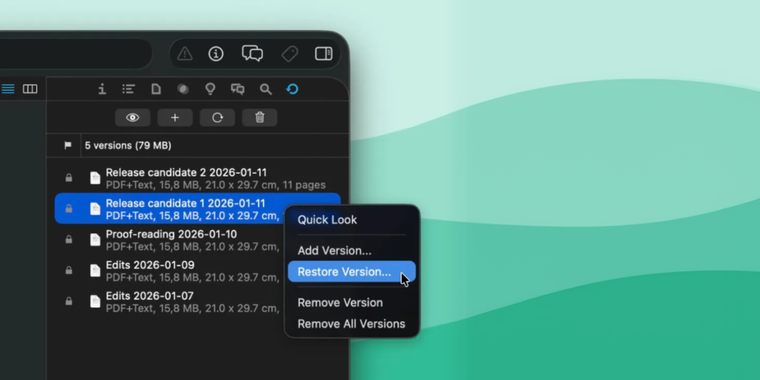The image size is (760, 380).
Task: Click the '5 versions (79 MB)' header
Action: click(x=128, y=145)
